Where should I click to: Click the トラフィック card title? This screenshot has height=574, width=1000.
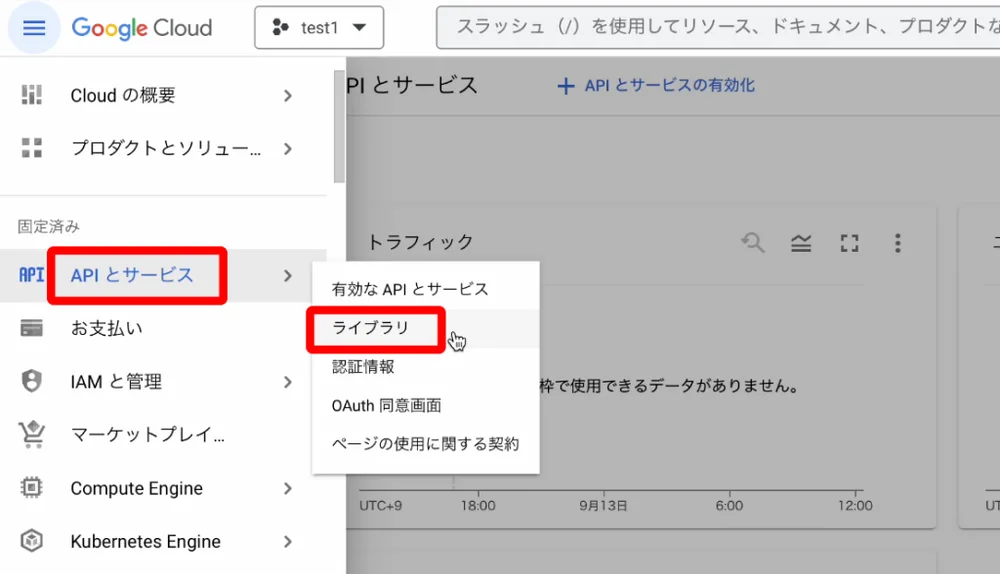[420, 242]
